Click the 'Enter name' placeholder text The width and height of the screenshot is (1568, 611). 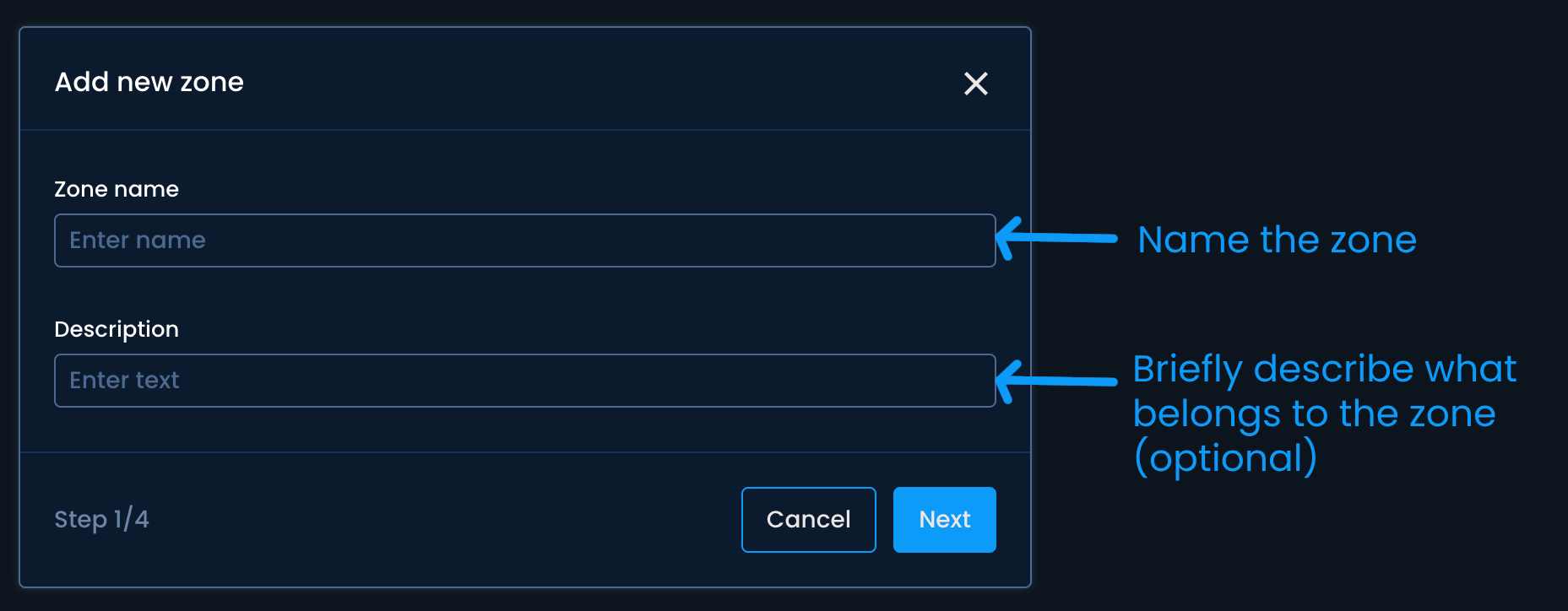138,241
